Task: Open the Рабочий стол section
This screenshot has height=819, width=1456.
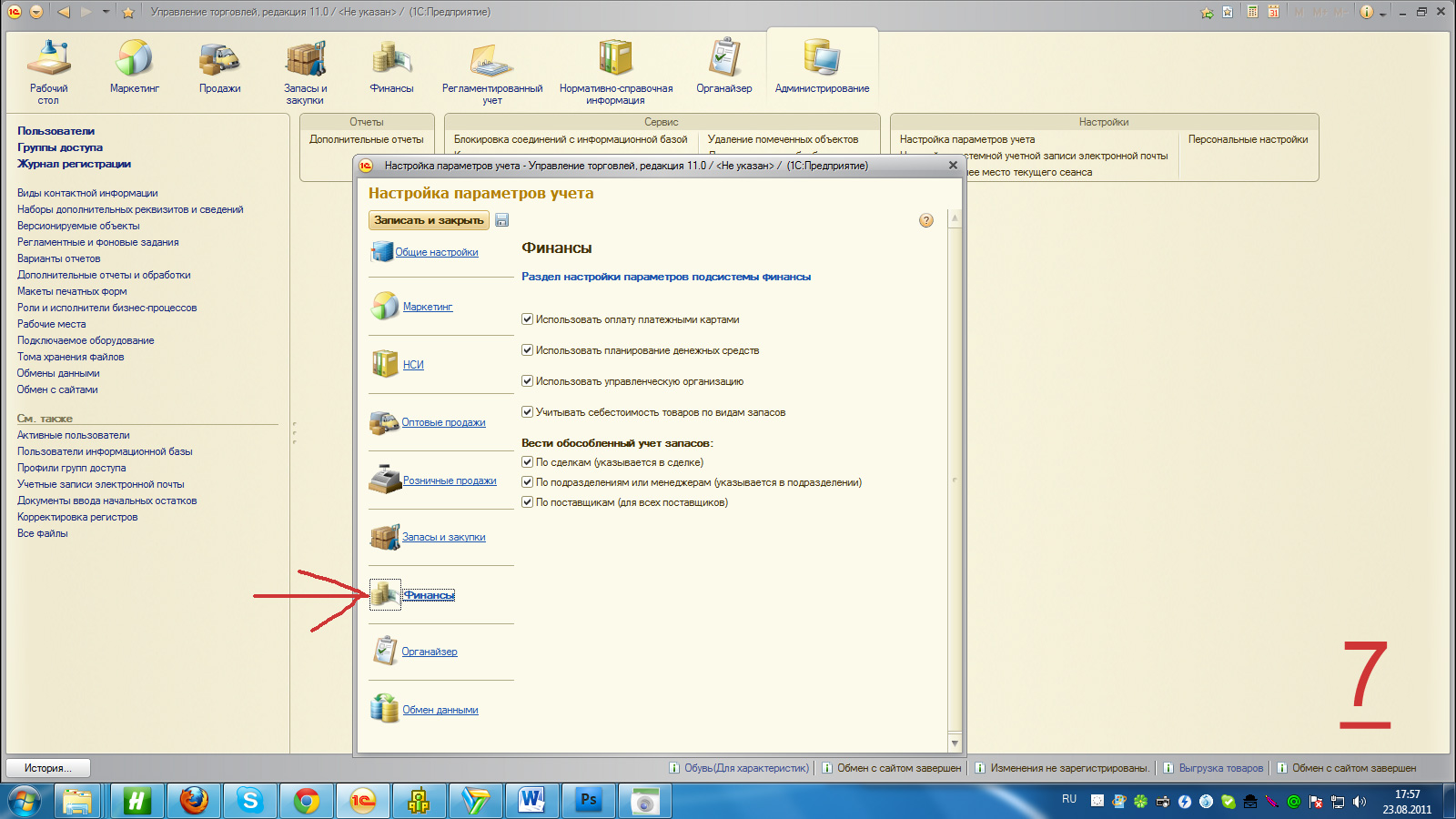Action: pos(49,72)
